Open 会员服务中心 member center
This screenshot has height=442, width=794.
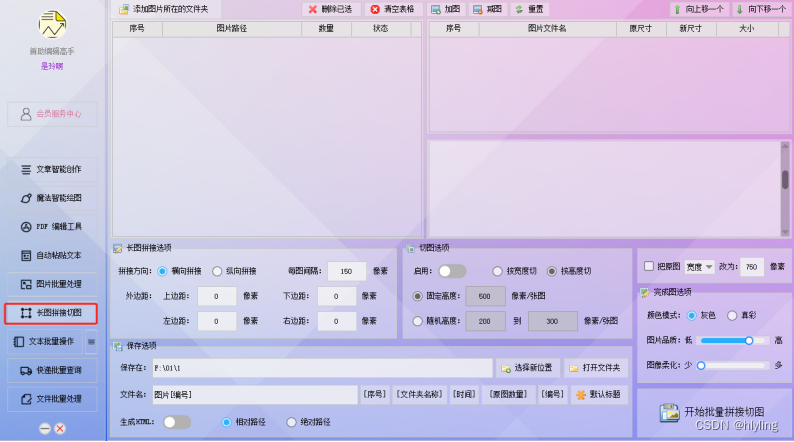click(52, 114)
